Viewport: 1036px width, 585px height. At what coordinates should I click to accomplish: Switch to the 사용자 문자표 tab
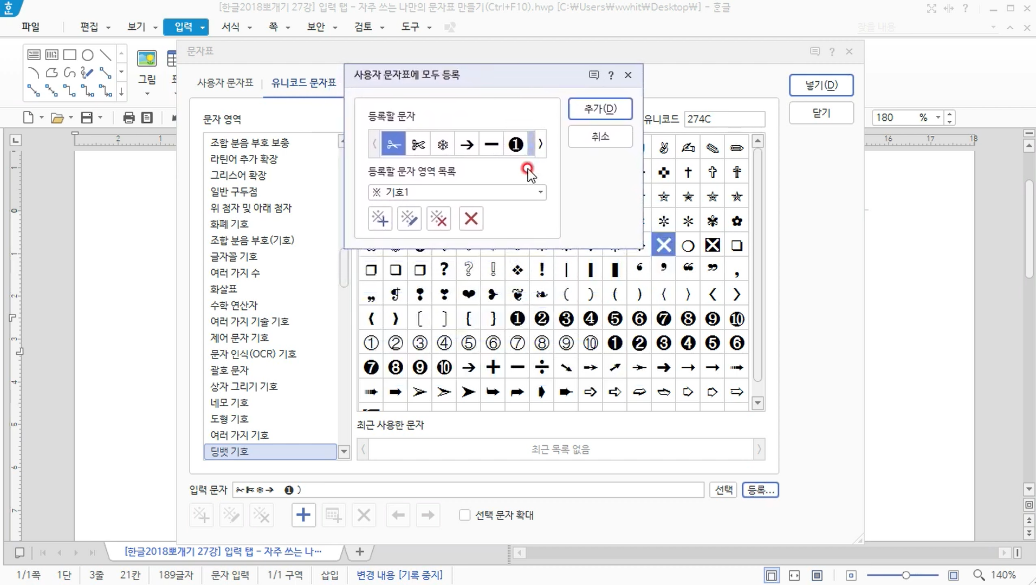[x=225, y=83]
